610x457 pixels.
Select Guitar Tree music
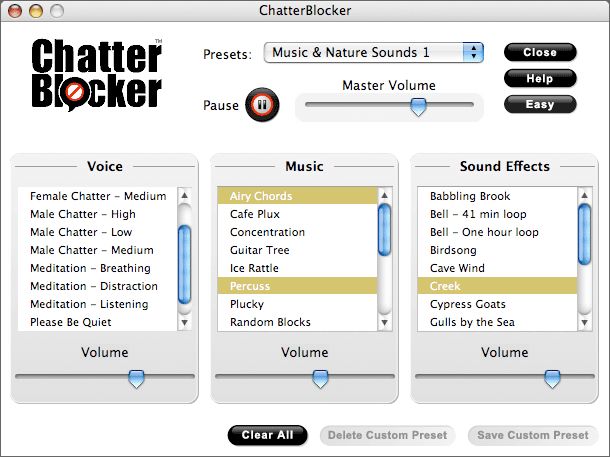297,250
